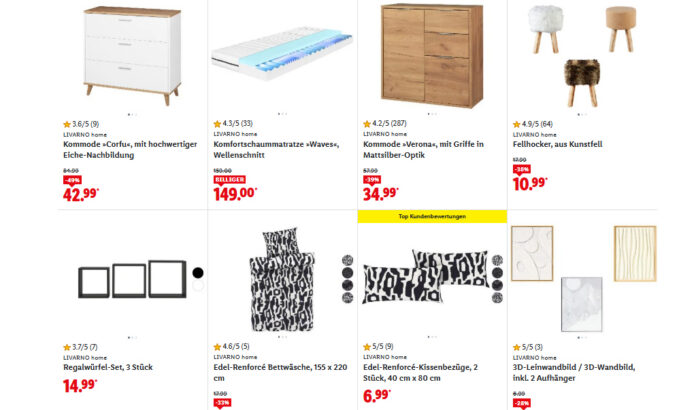Open the Fellhocker stools product image
The height and width of the screenshot is (410, 696).
click(581, 50)
